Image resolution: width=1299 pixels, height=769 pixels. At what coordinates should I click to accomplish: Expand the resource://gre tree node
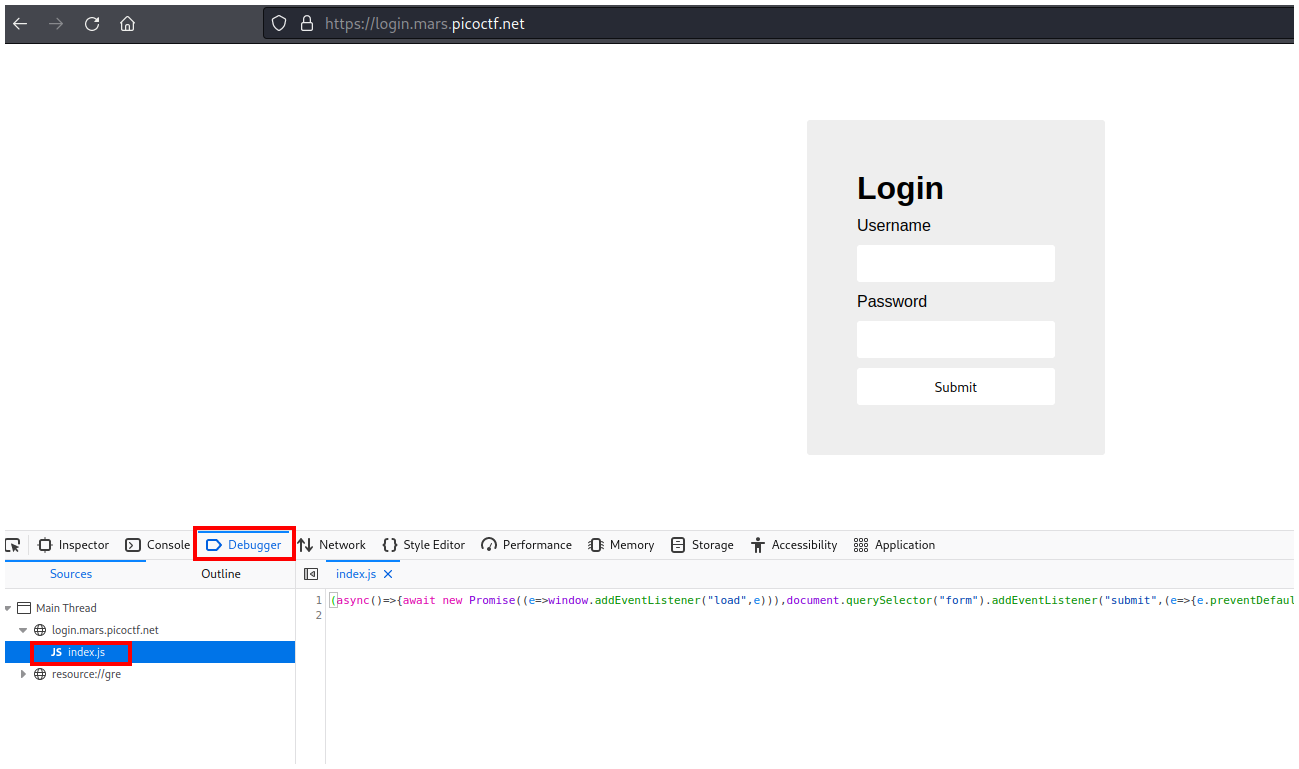pyautogui.click(x=23, y=674)
